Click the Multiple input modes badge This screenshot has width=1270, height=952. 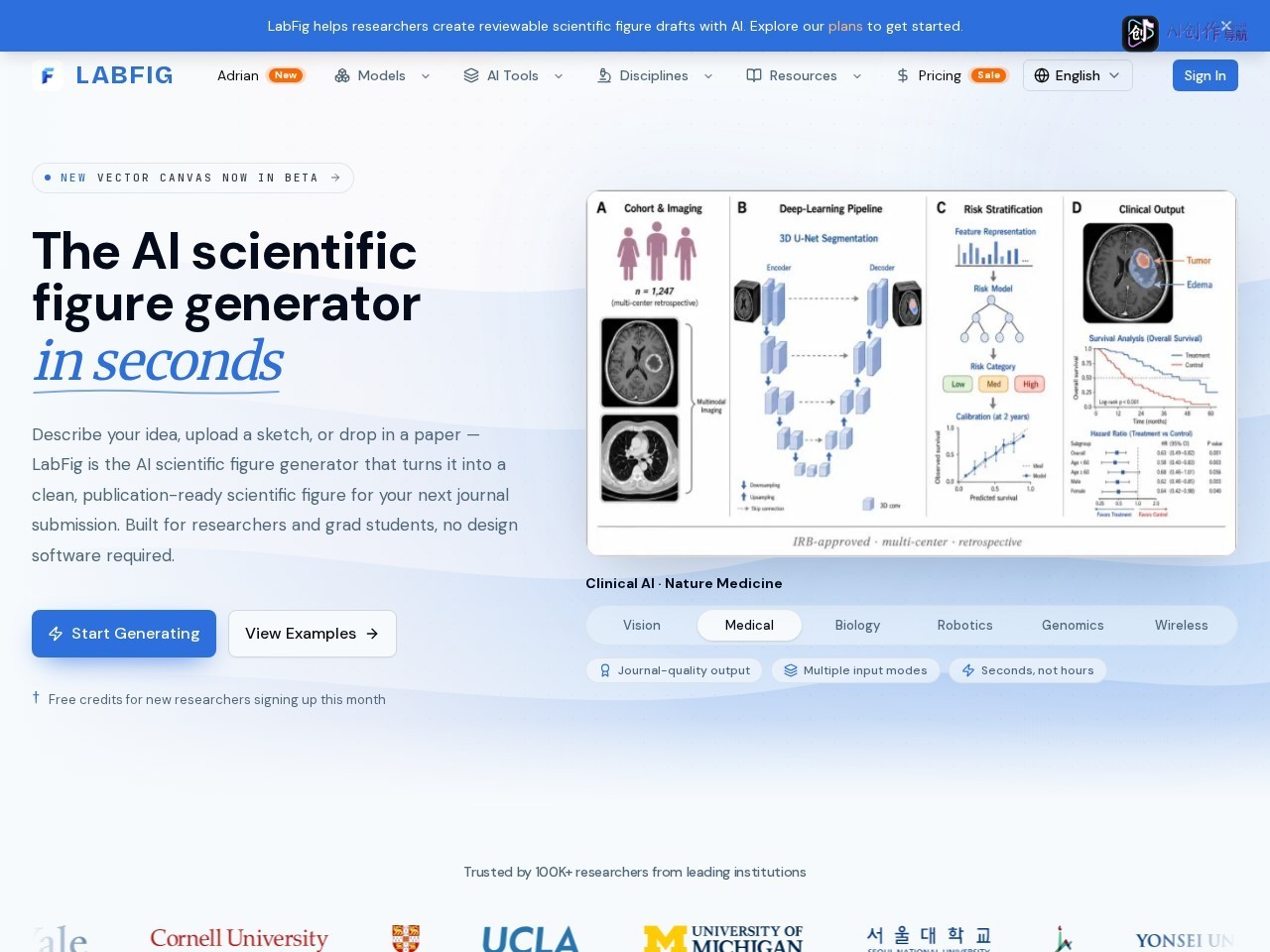click(855, 670)
